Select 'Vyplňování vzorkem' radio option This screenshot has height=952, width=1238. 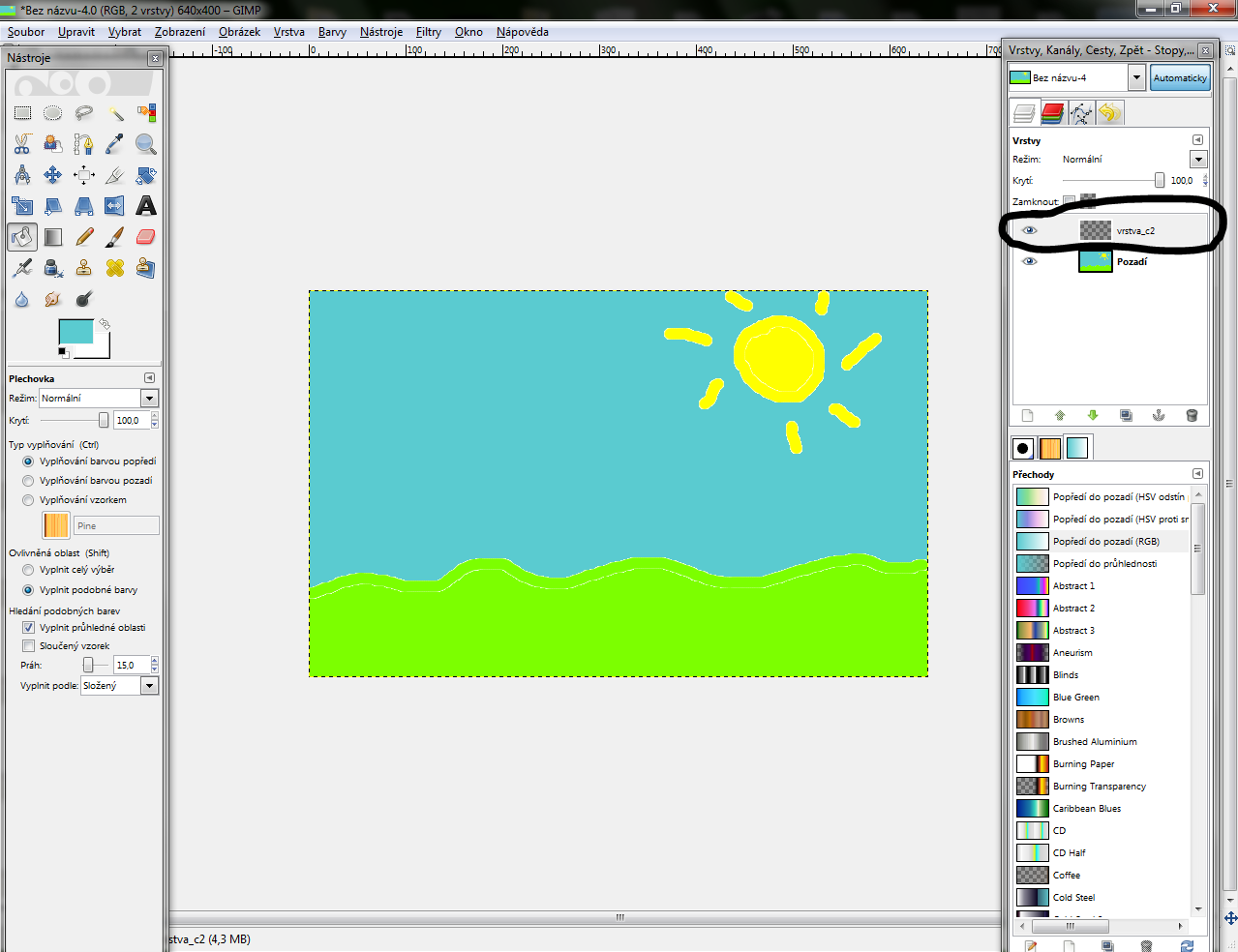pos(28,500)
